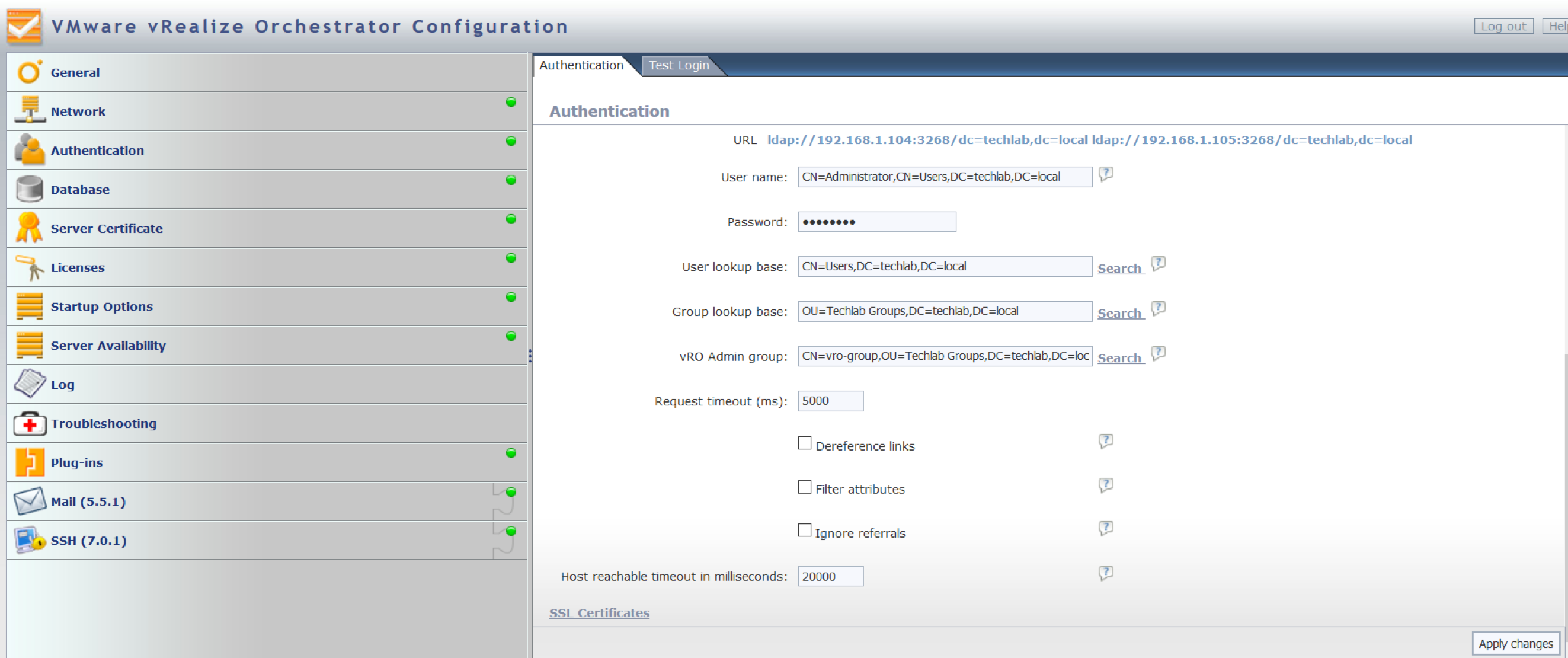1568x658 pixels.
Task: Open the General section label
Action: pos(75,72)
